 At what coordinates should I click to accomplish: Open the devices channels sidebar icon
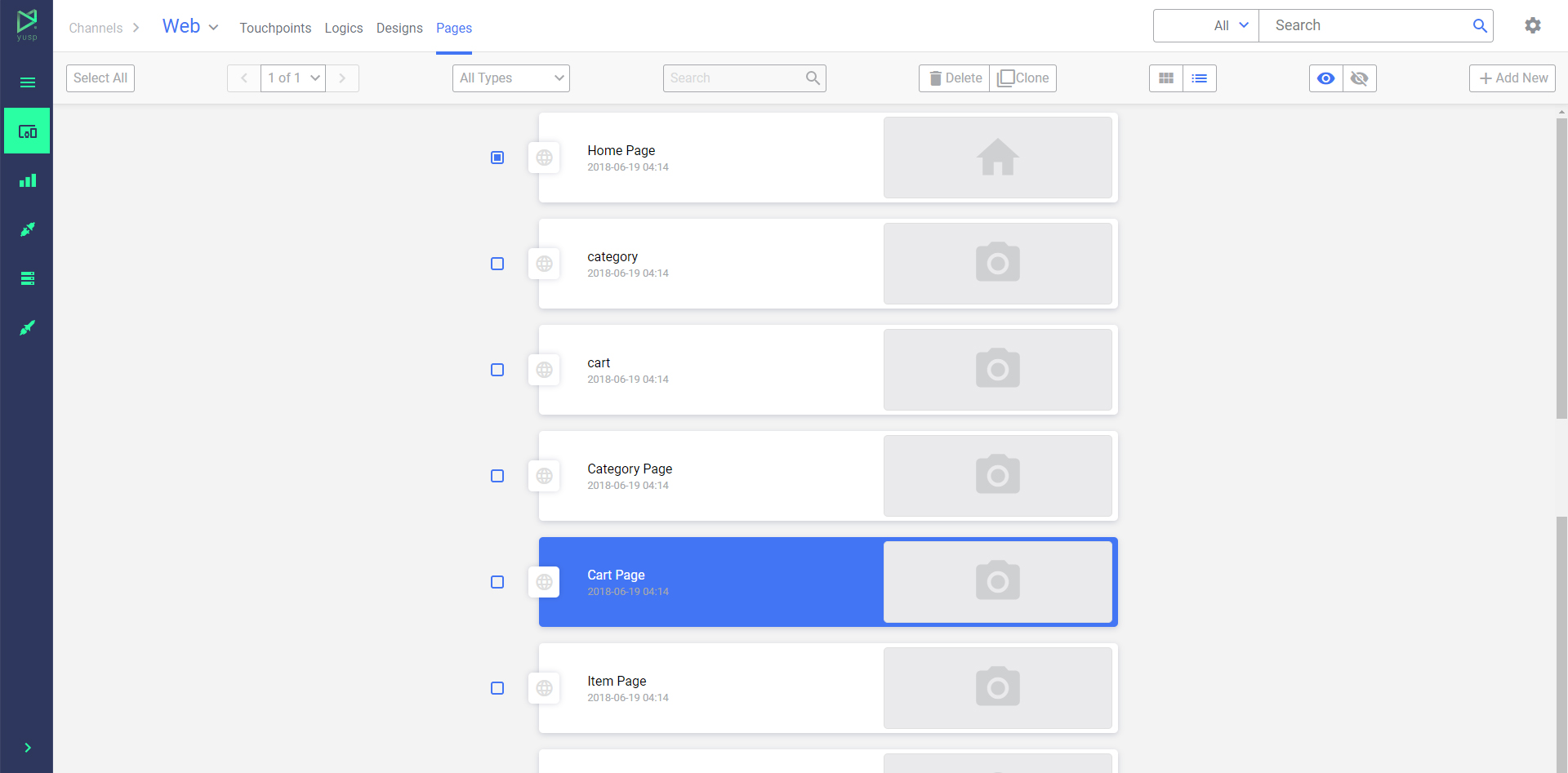click(x=27, y=131)
